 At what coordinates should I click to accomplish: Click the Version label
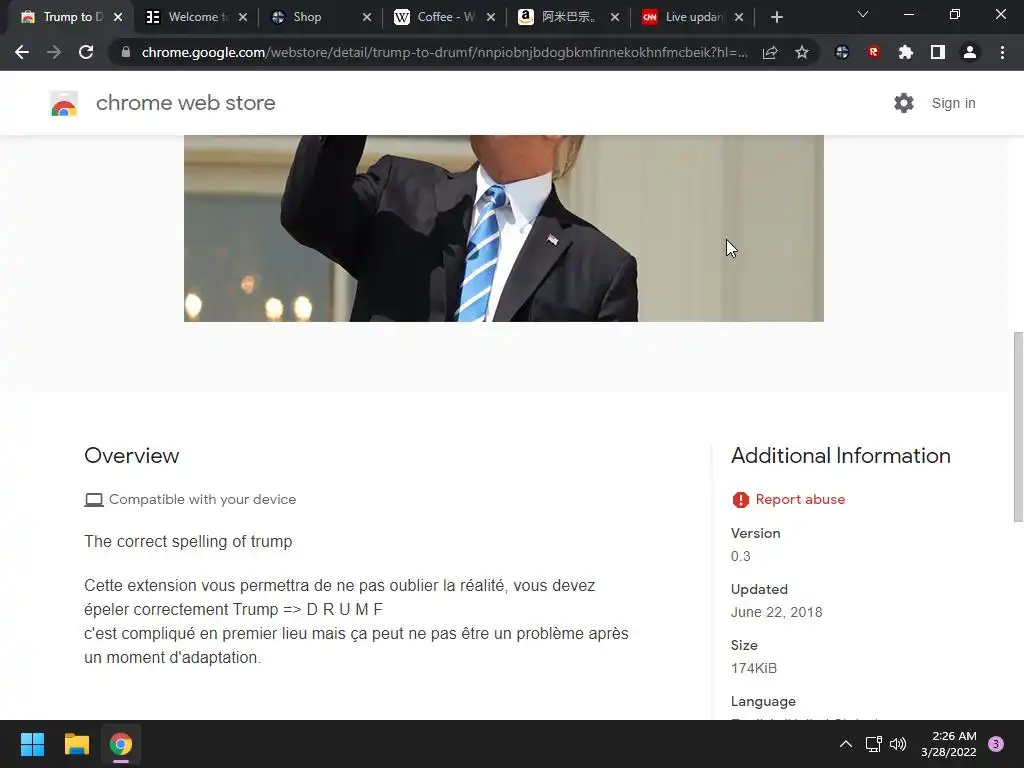click(756, 534)
